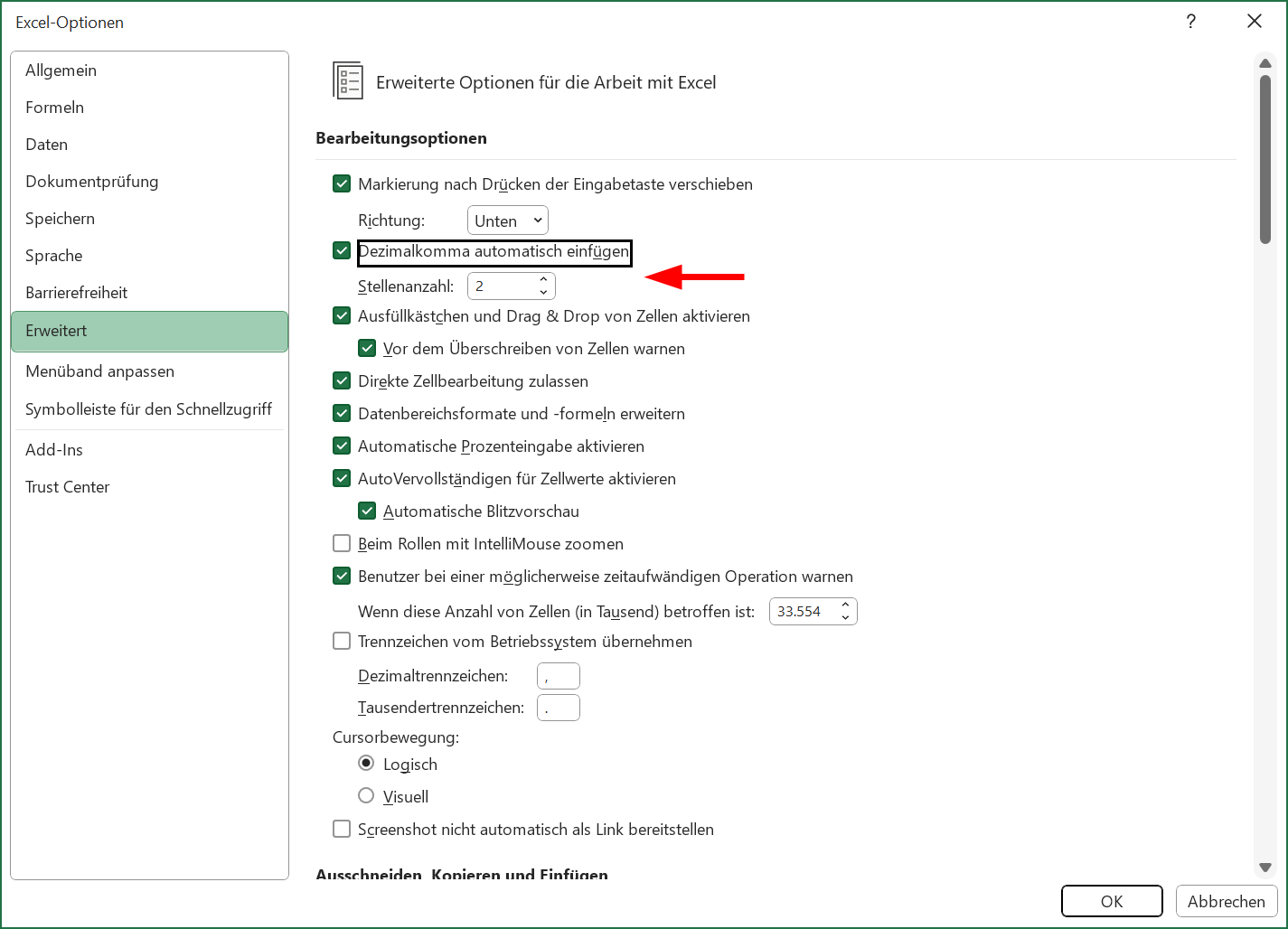Uncheck Dezimalkomma automatisch einfügen
This screenshot has width=1288, height=929.
[342, 251]
